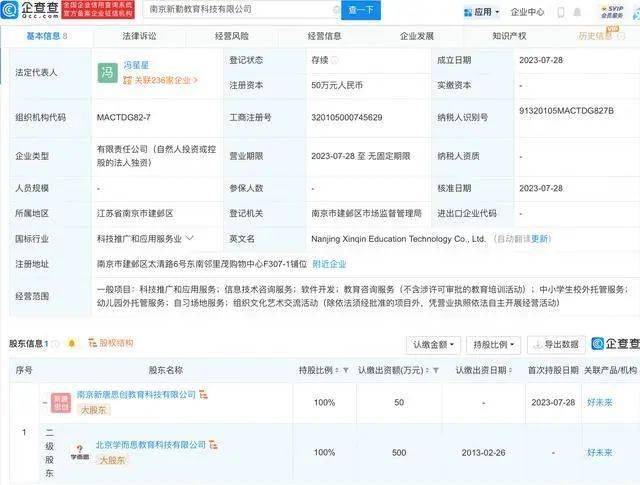
Task: Click registration number 320105000745629
Action: click(x=347, y=118)
